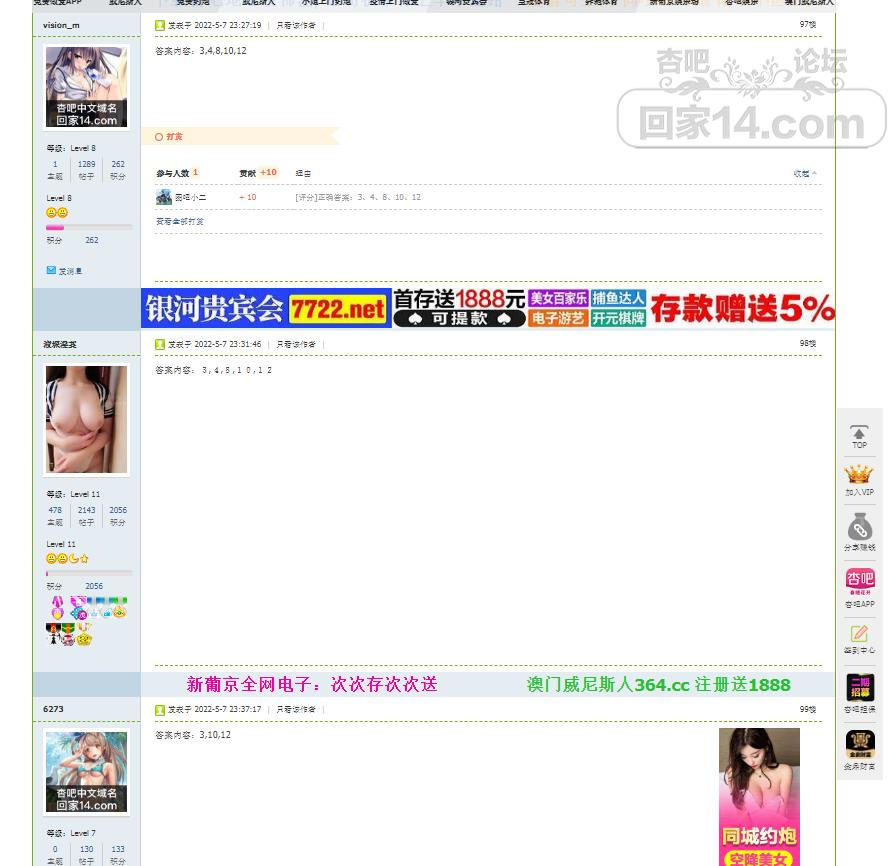
Task: Click the 99楼 floor number link
Action: coord(807,709)
